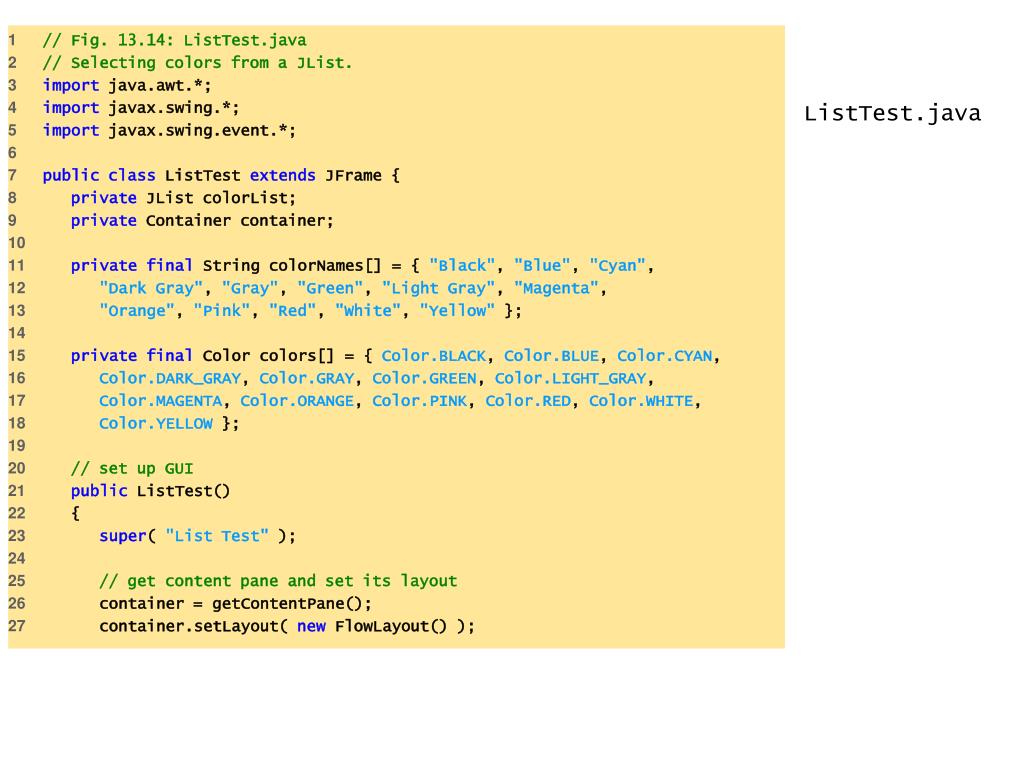
Task: Select the comment "// Selecting colors from a JList."
Action: click(x=197, y=63)
